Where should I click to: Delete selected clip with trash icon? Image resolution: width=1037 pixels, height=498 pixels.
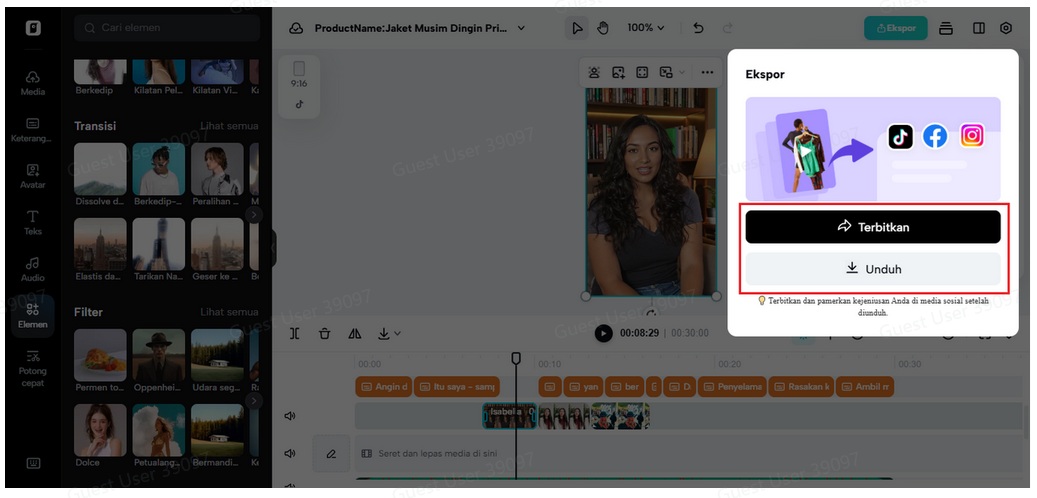pyautogui.click(x=324, y=334)
